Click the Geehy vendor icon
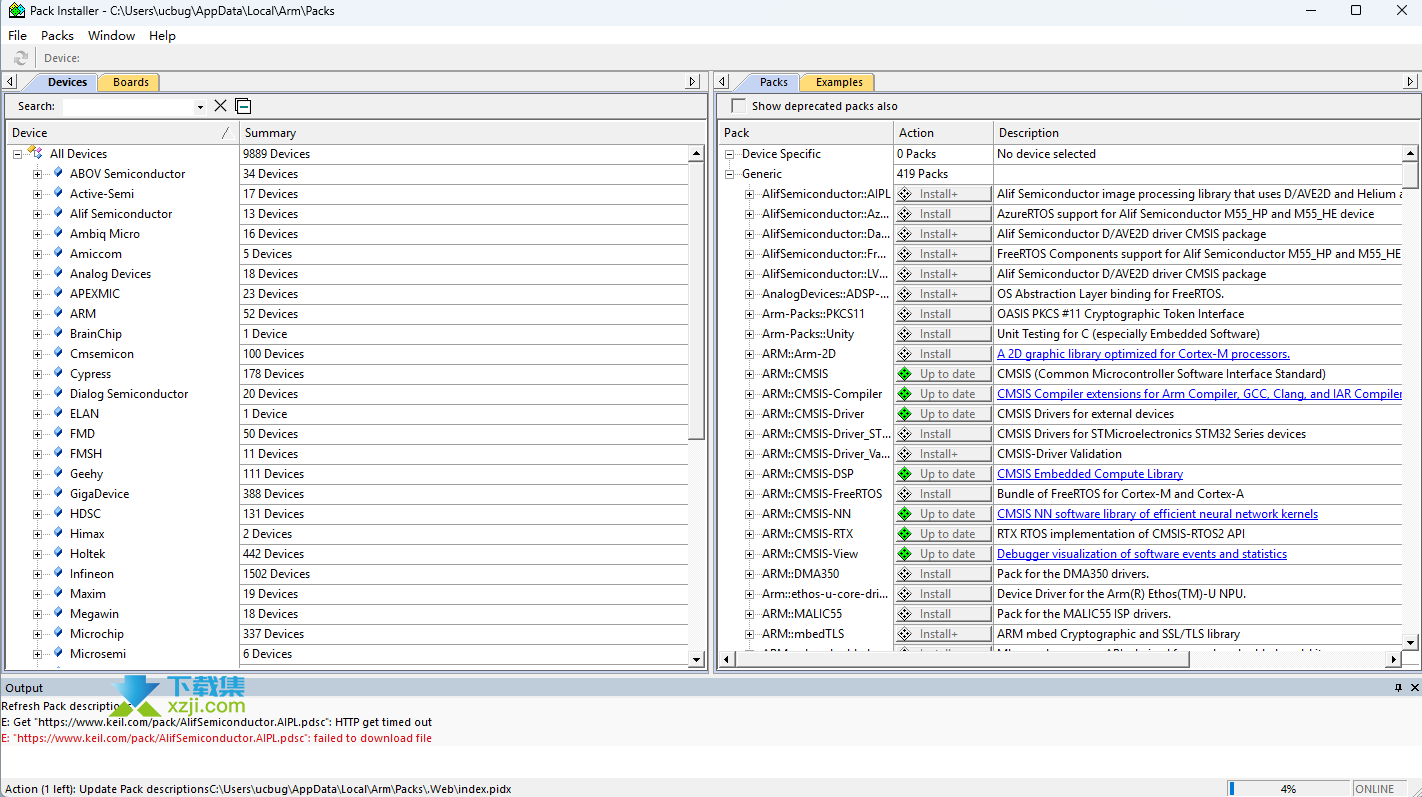 click(x=59, y=474)
